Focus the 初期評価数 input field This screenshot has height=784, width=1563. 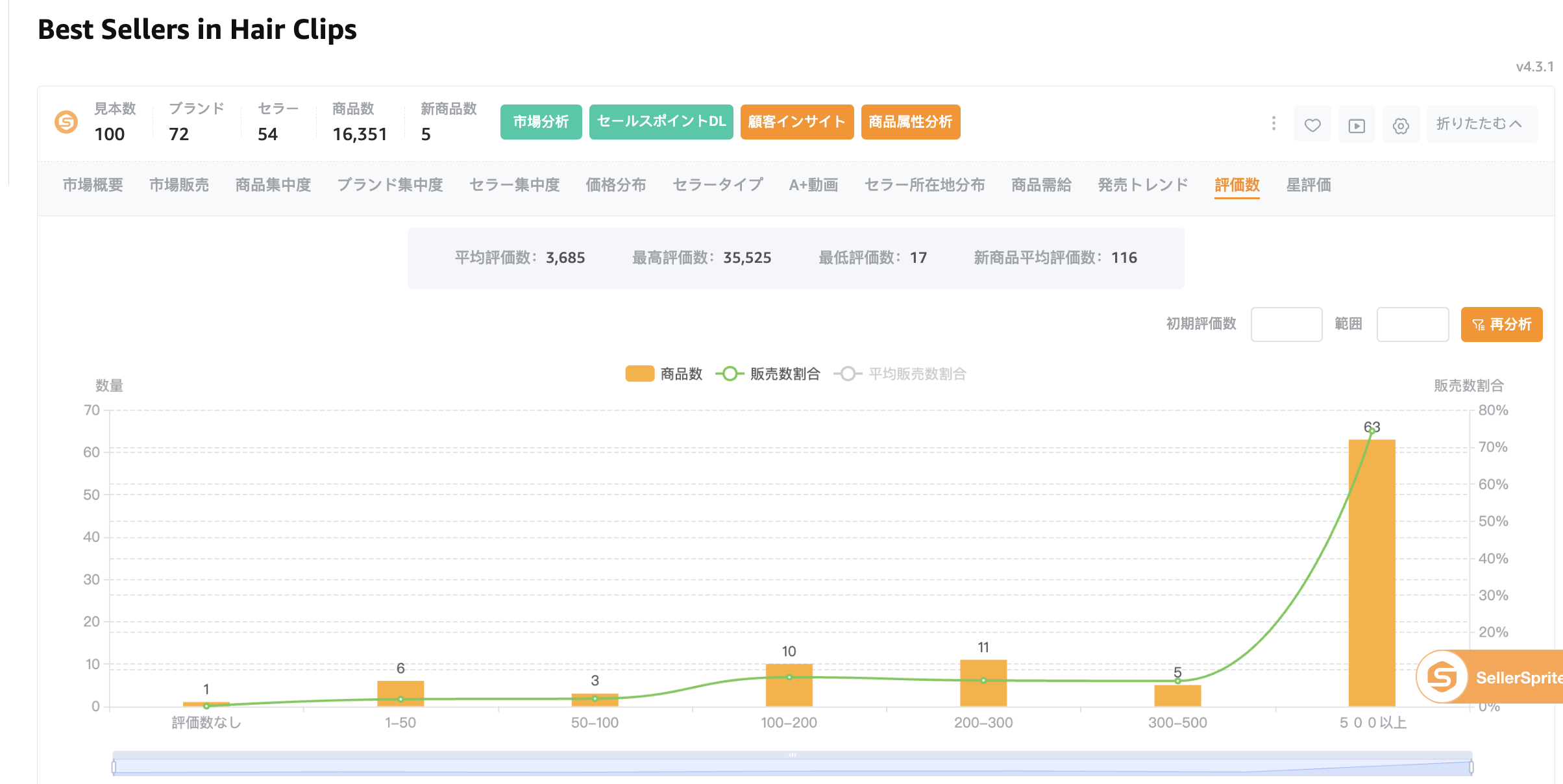click(x=1286, y=324)
